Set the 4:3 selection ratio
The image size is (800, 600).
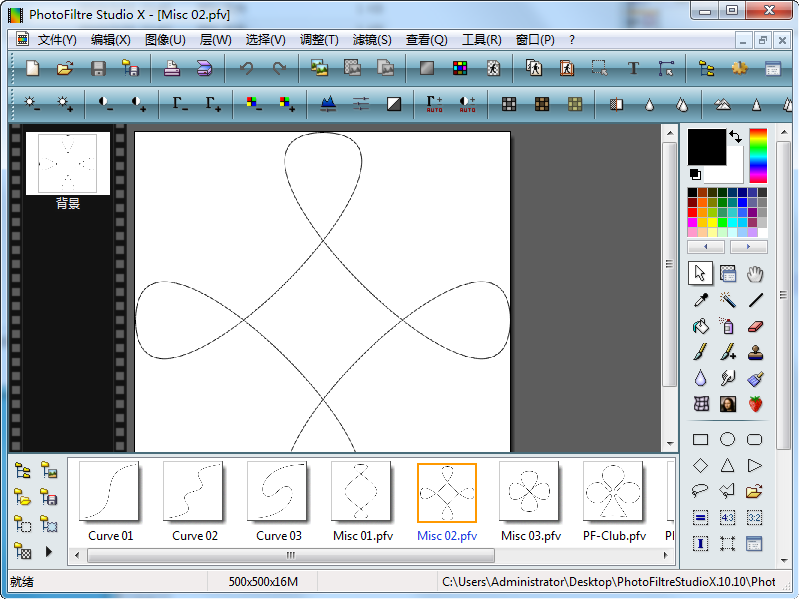[x=728, y=518]
